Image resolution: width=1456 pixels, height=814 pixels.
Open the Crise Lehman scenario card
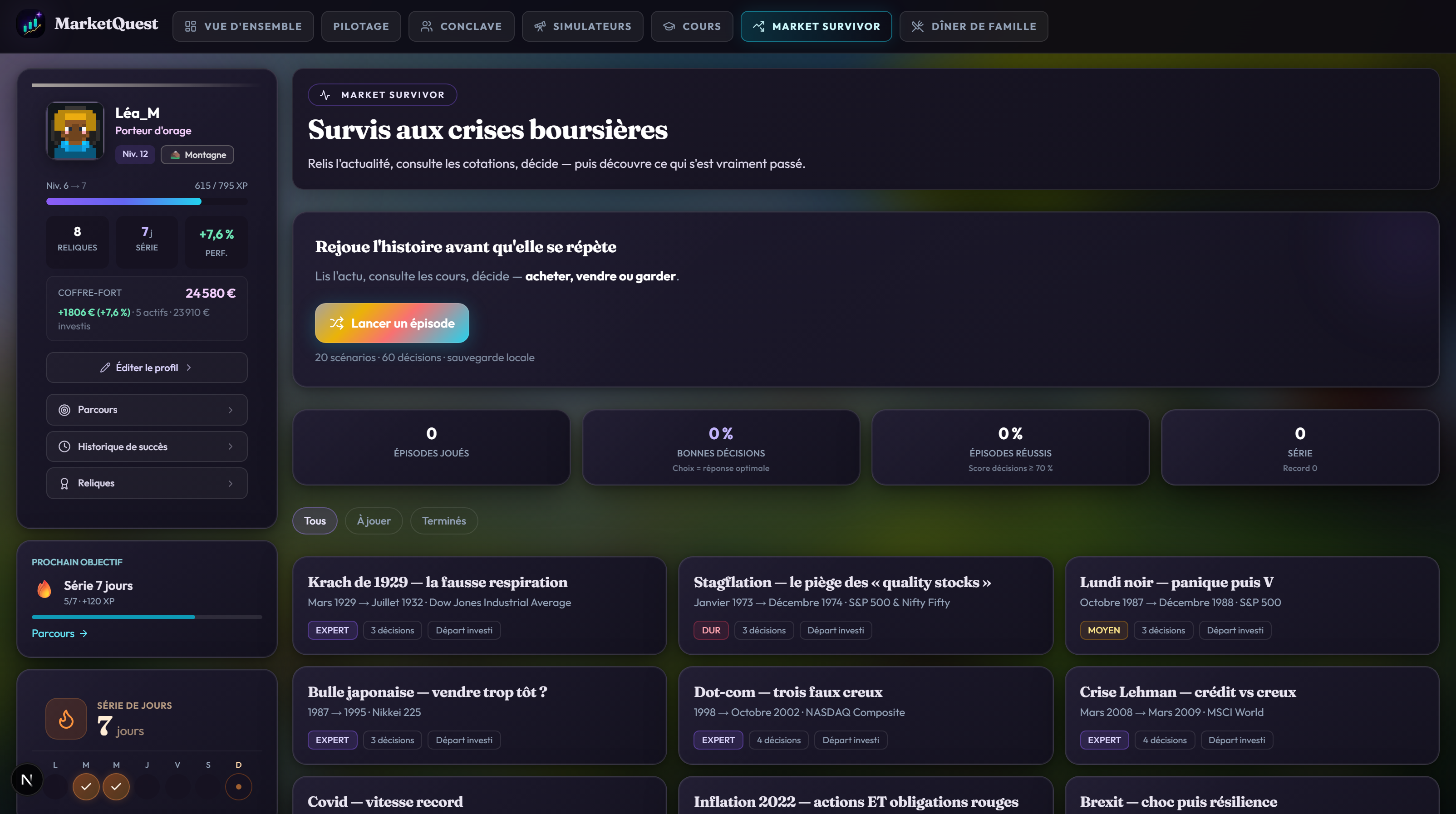[1251, 716]
